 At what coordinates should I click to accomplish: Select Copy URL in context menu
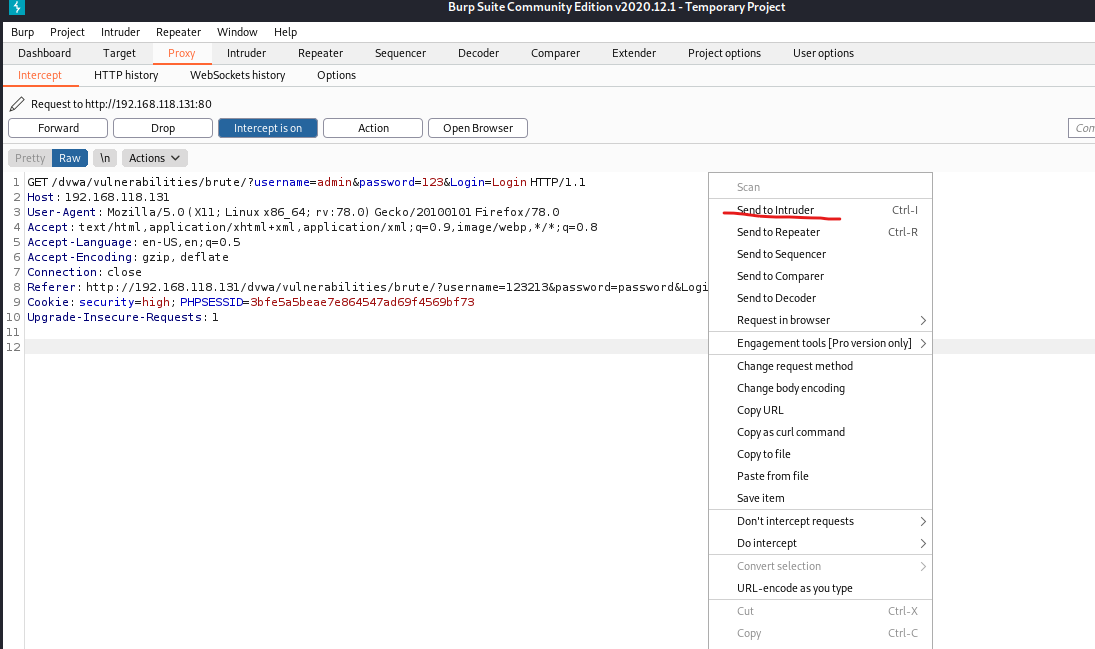821,410
